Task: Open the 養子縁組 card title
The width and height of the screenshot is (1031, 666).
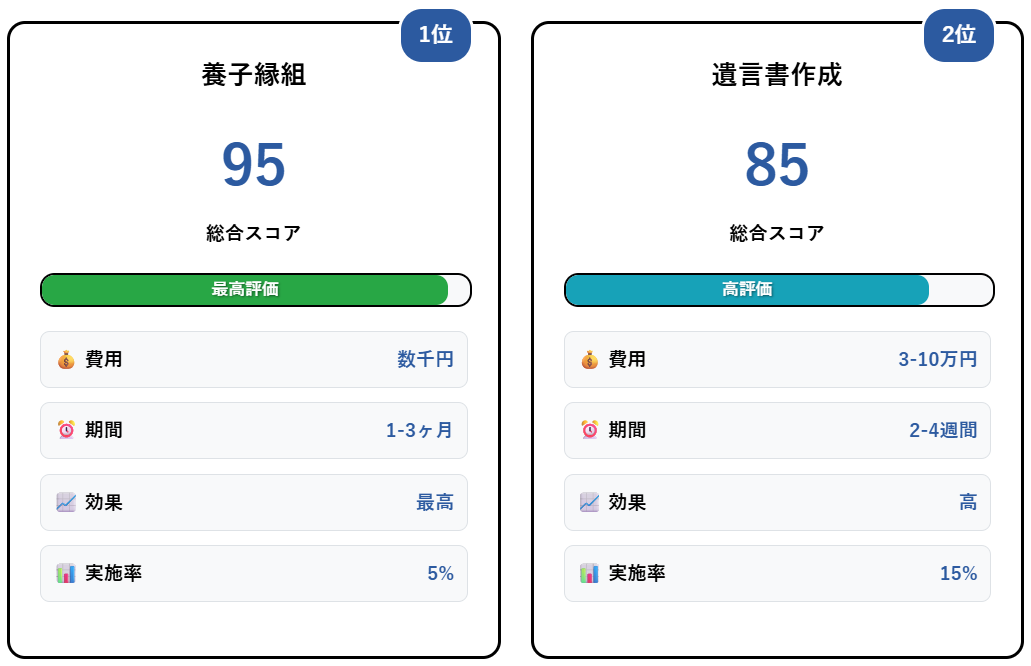Action: pyautogui.click(x=254, y=74)
